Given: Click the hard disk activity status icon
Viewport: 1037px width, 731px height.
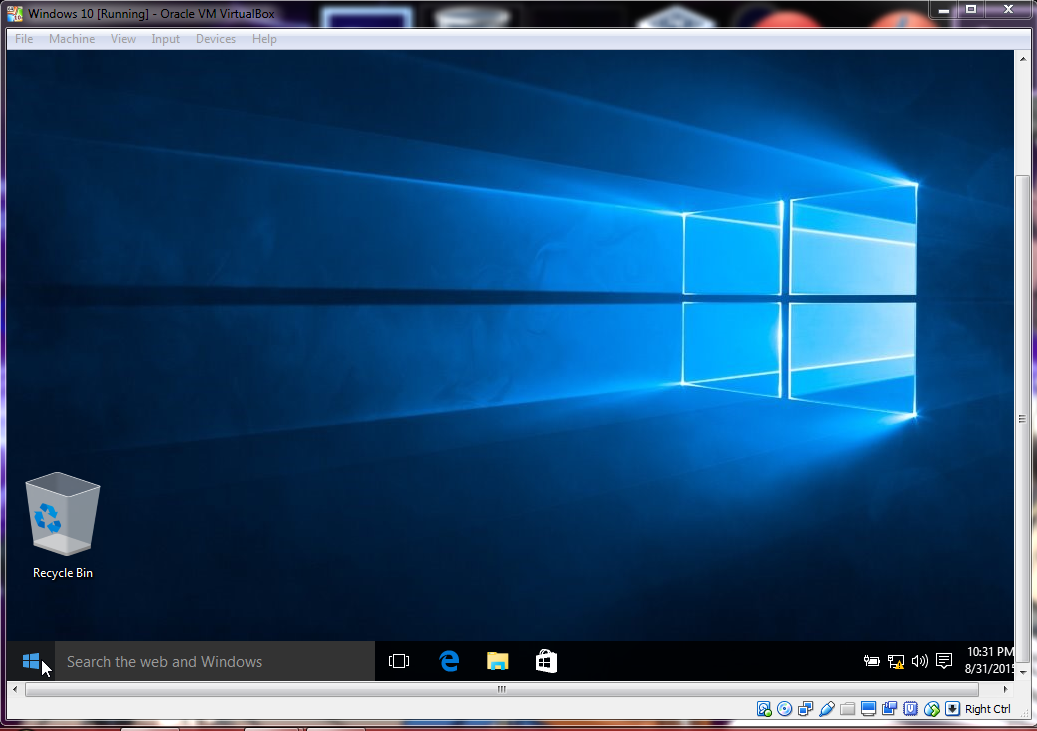Looking at the screenshot, I should (x=764, y=709).
